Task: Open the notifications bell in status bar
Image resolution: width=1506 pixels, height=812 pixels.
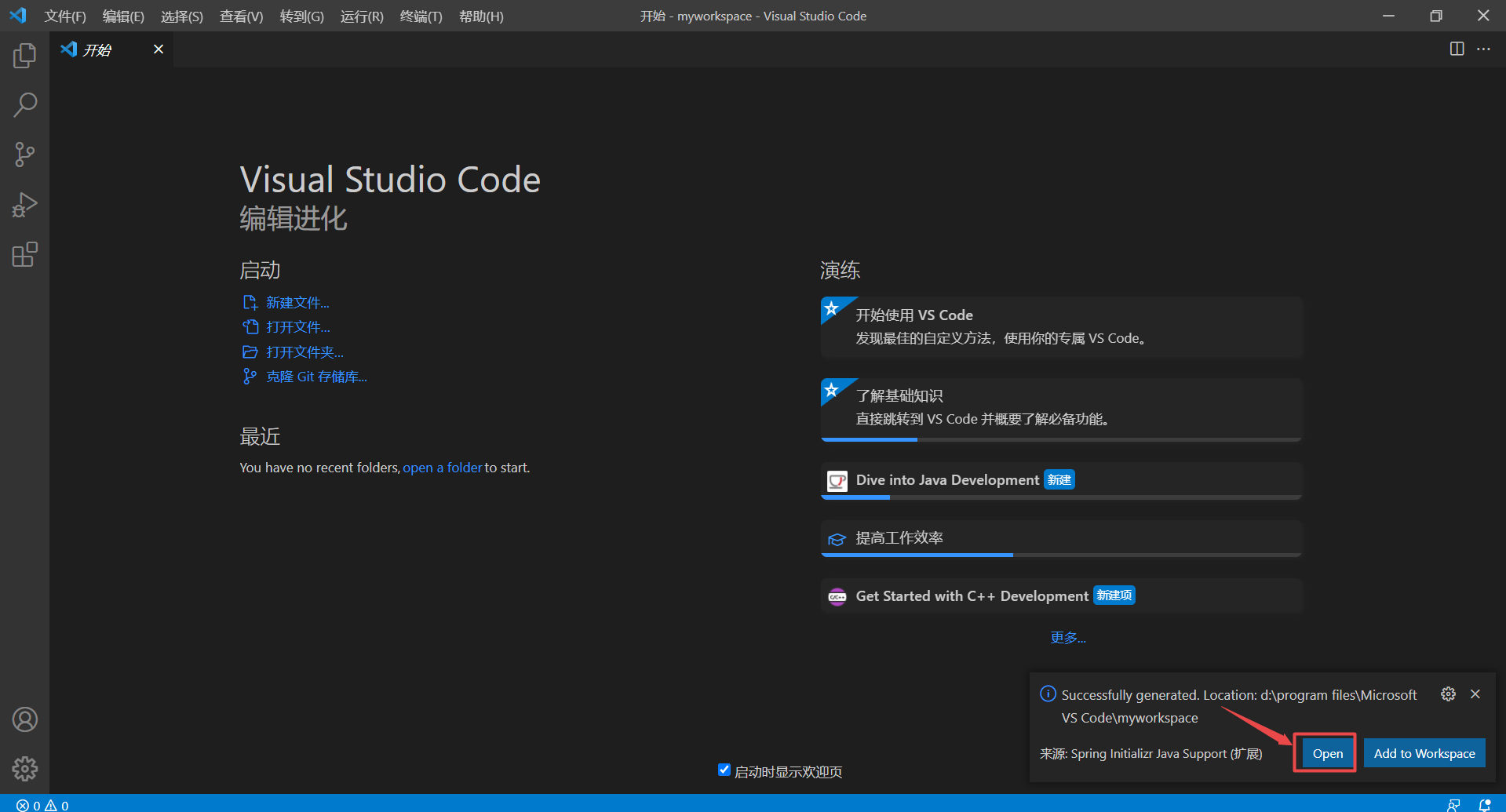Action: tap(1485, 805)
